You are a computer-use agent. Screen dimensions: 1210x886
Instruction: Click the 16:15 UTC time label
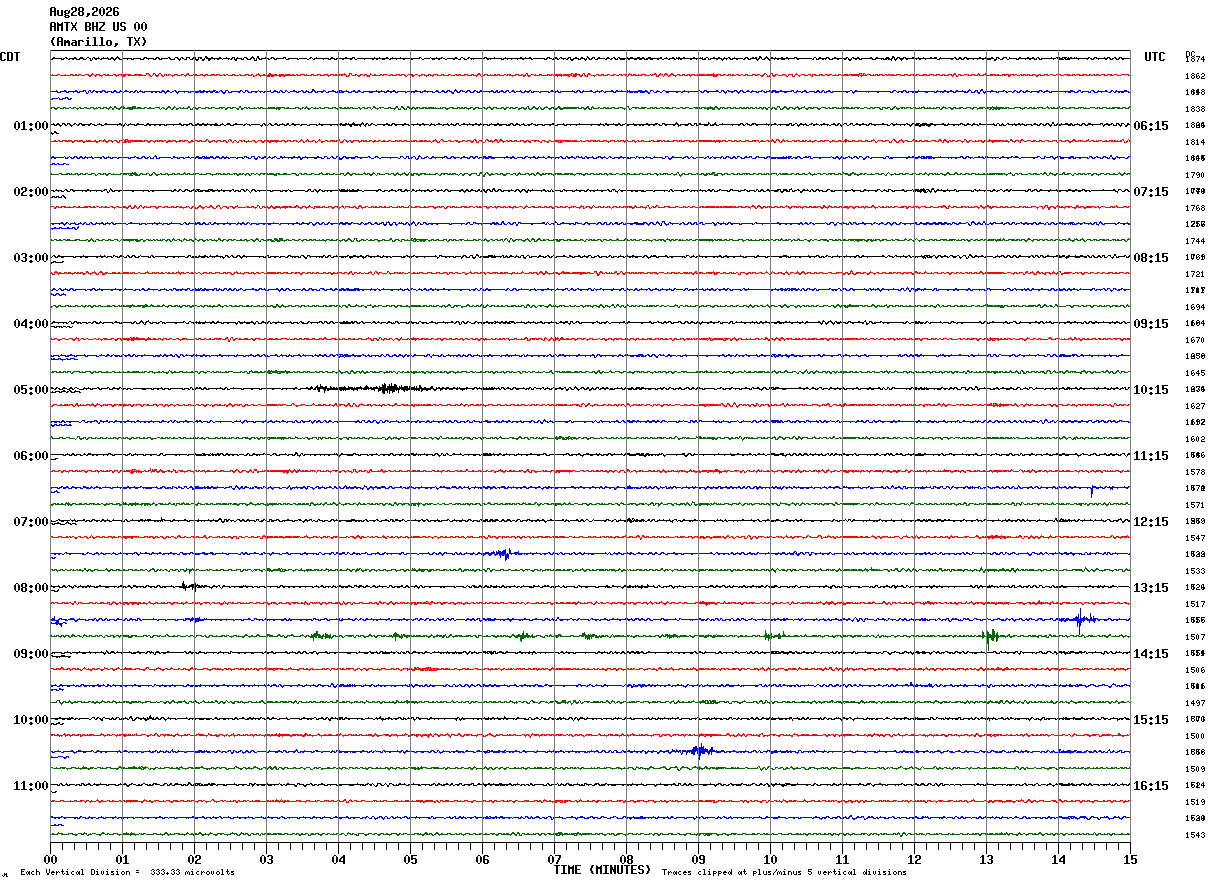[x=1150, y=786]
